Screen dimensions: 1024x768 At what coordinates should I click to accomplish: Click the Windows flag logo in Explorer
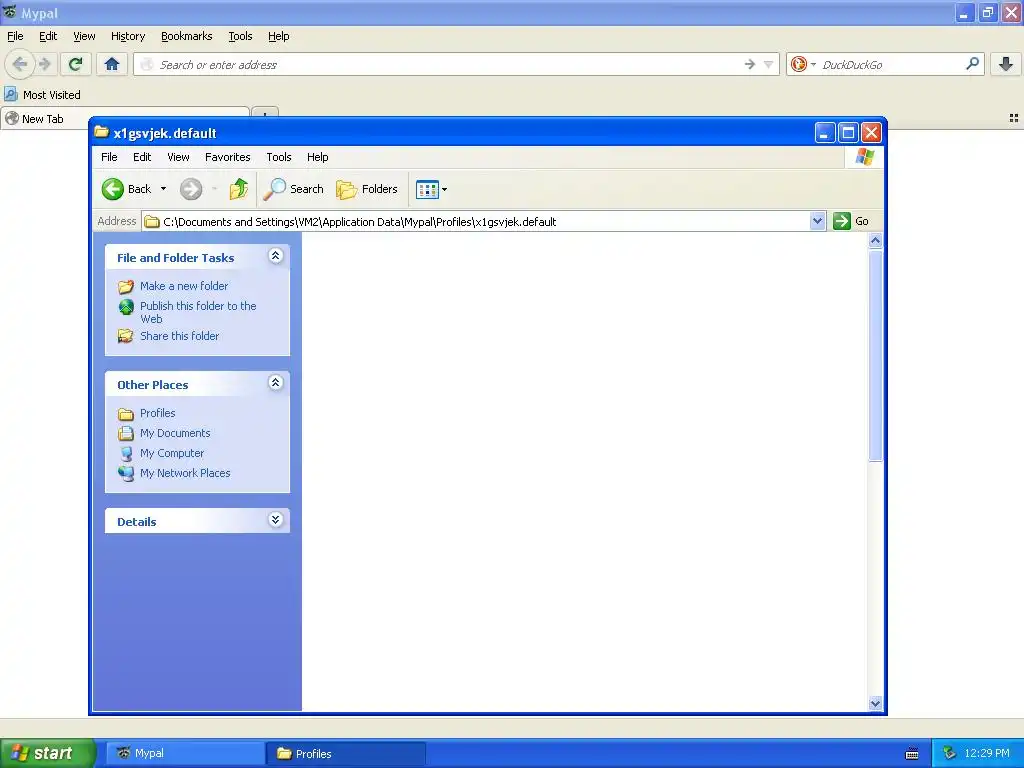click(865, 157)
